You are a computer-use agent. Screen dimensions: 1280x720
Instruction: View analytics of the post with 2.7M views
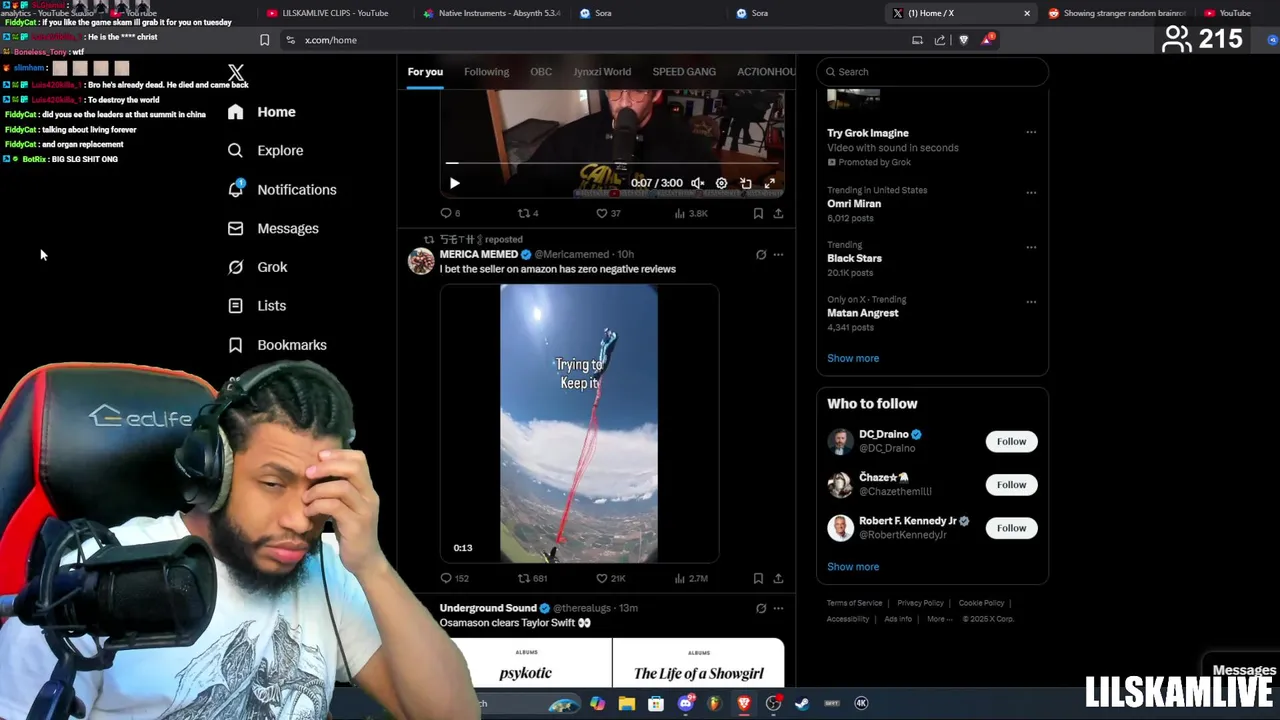[691, 578]
